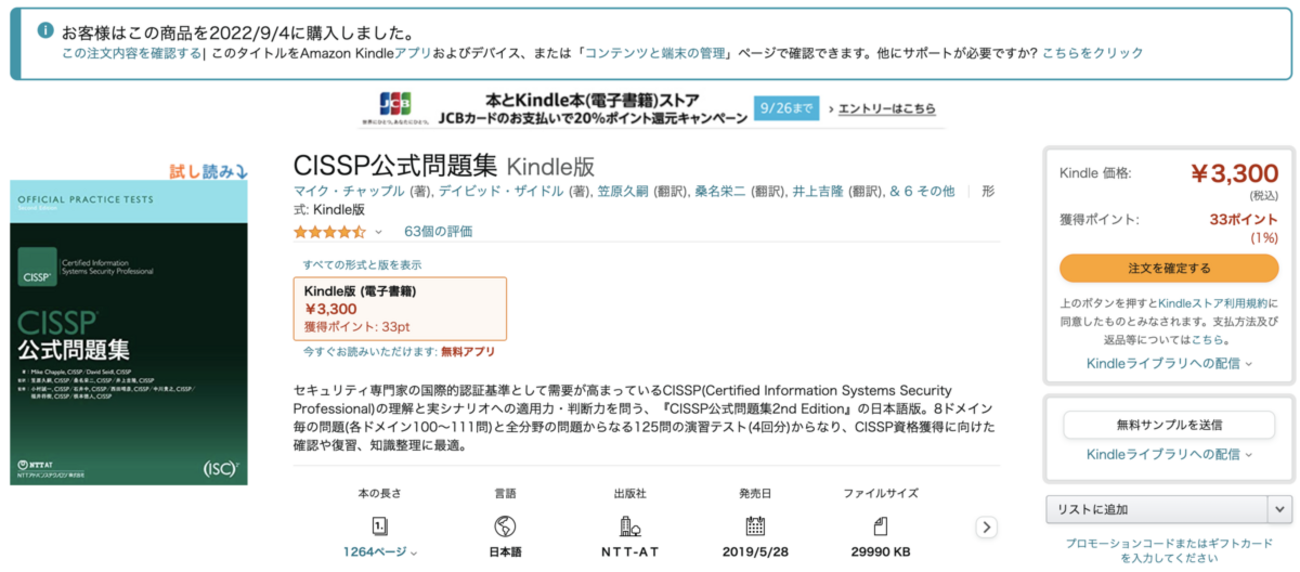
Task: Click the 9/26まで banner badge
Action: point(789,107)
